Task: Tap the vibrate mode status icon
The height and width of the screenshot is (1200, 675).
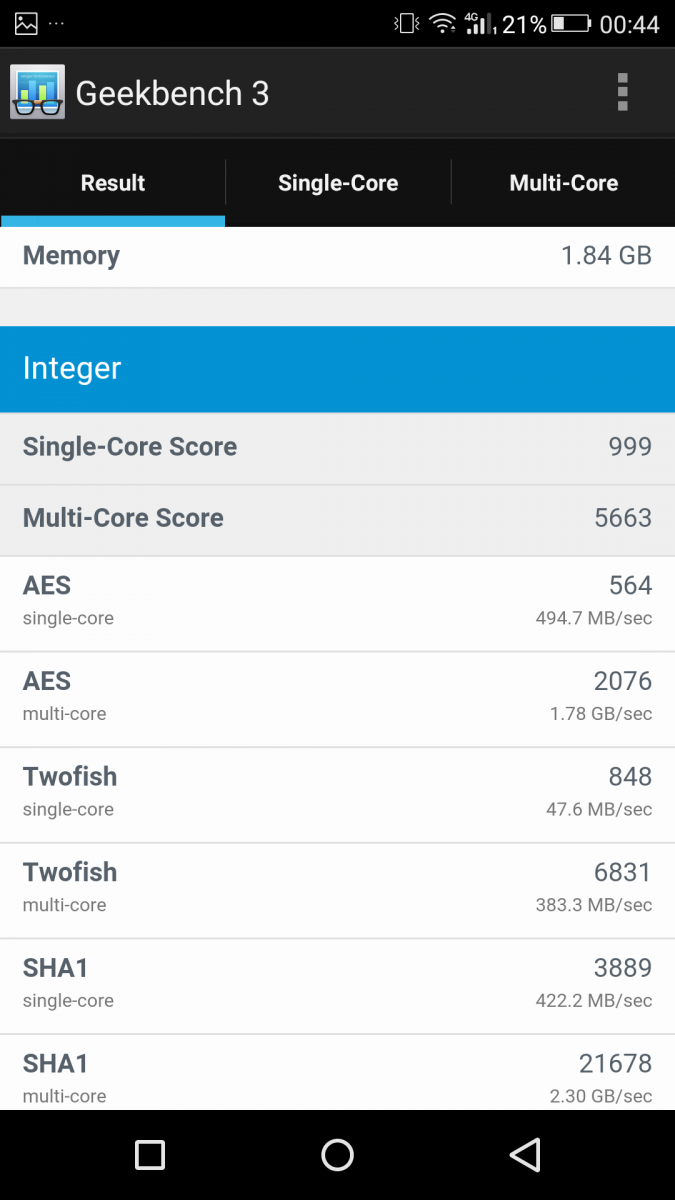Action: pyautogui.click(x=406, y=24)
